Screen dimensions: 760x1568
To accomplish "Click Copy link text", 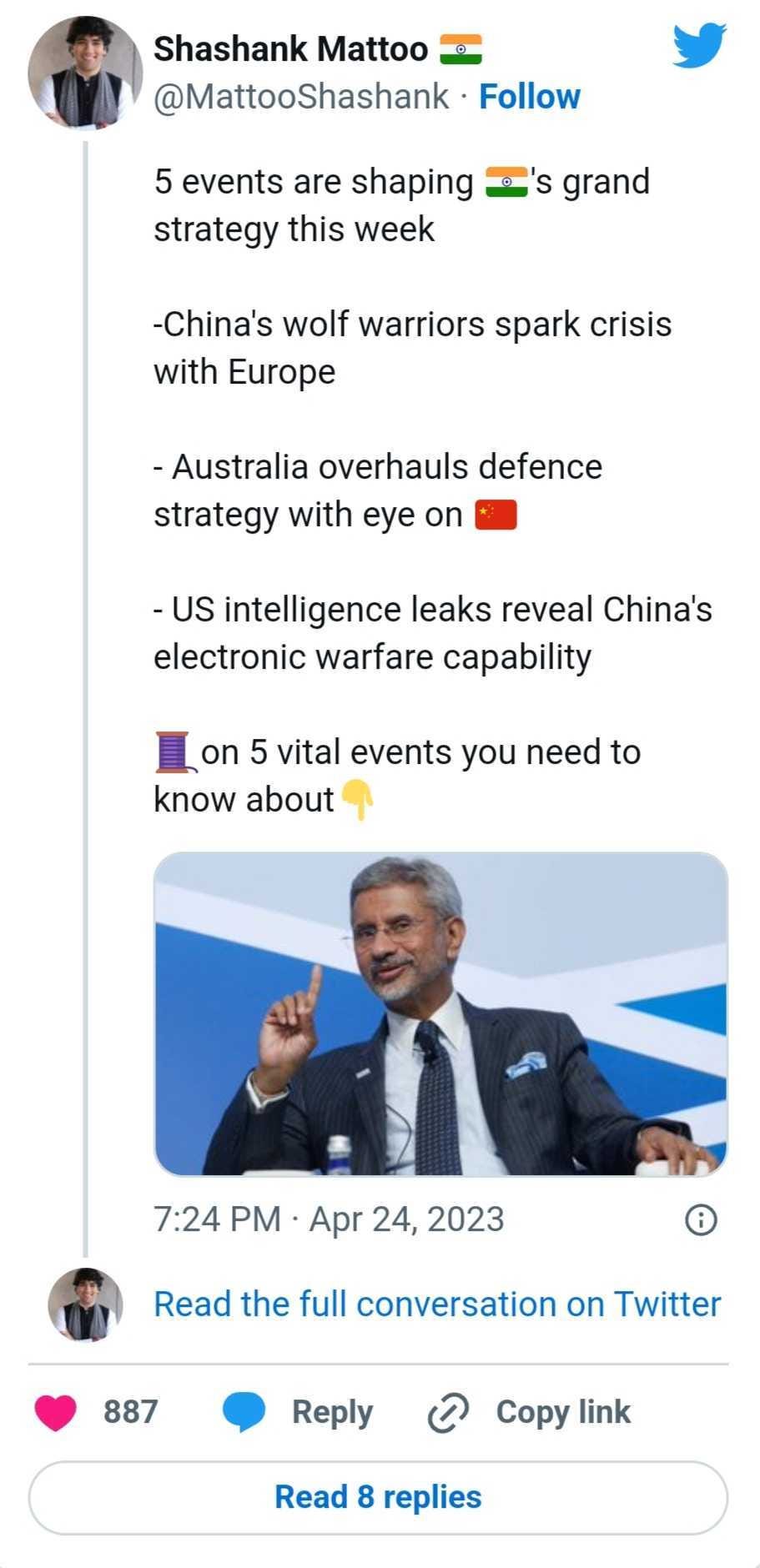I will [563, 1412].
